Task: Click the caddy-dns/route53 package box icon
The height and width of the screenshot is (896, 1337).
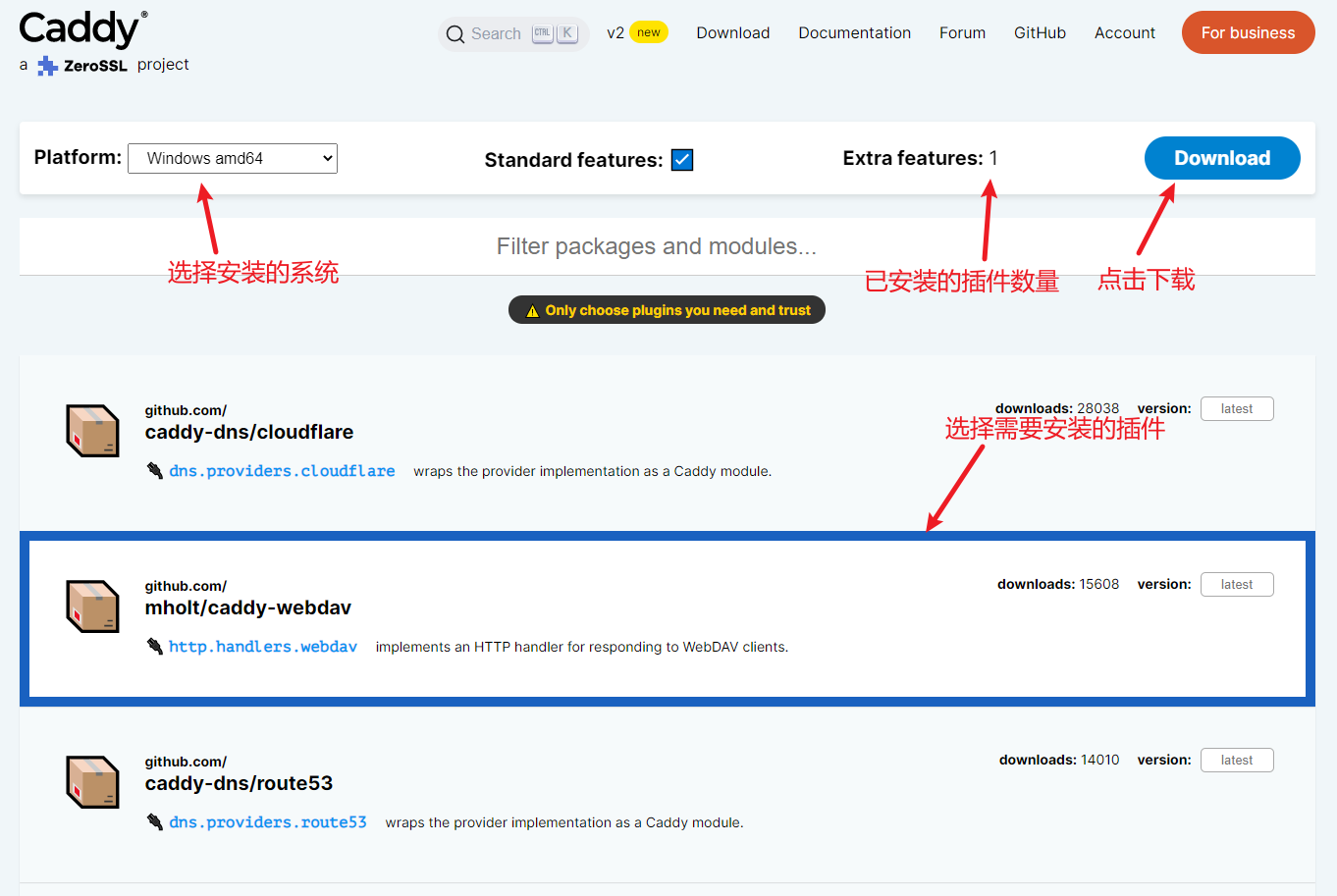Action: (x=92, y=782)
